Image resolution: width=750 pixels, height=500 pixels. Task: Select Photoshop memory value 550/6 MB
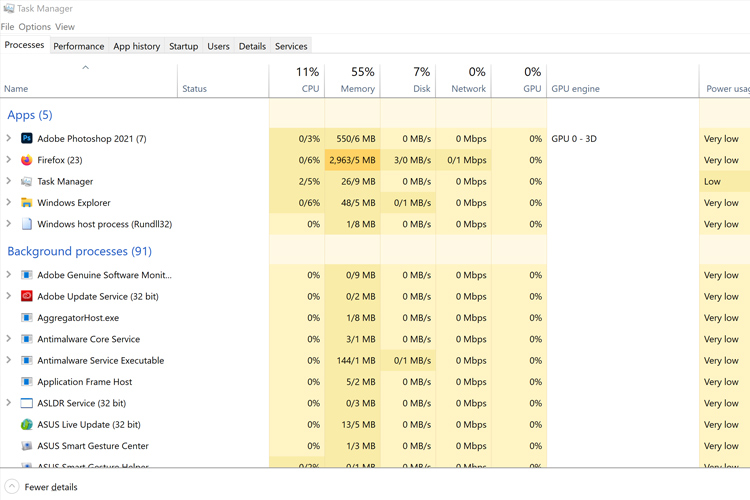point(353,139)
